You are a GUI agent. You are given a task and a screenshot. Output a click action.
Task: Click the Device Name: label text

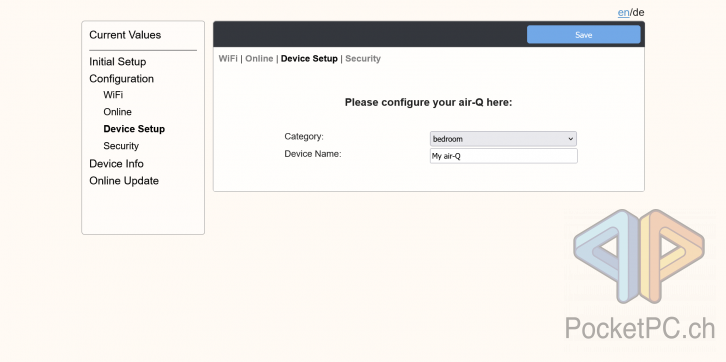[x=313, y=154]
